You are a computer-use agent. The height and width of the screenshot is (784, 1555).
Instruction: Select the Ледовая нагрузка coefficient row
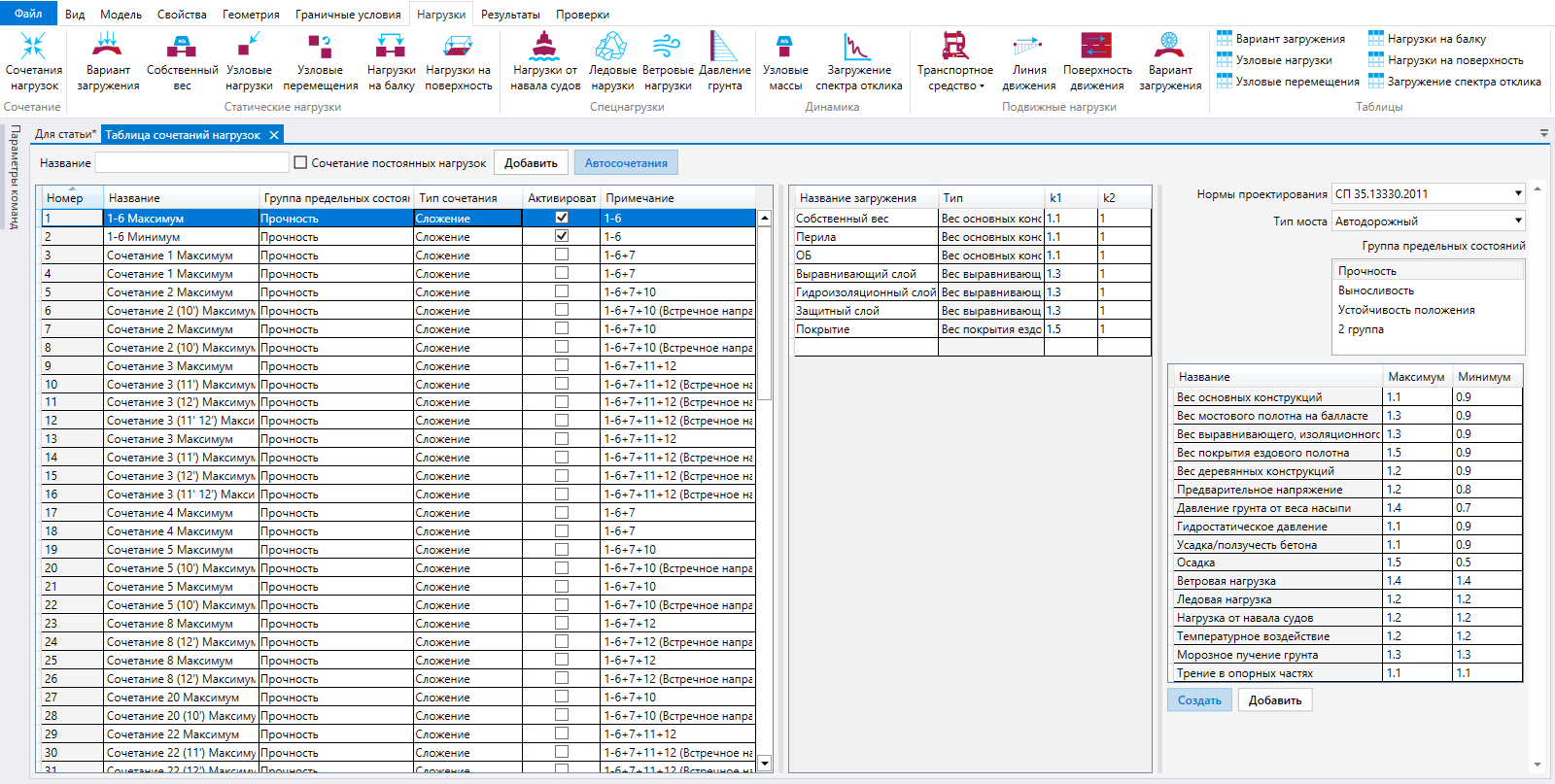click(1349, 599)
